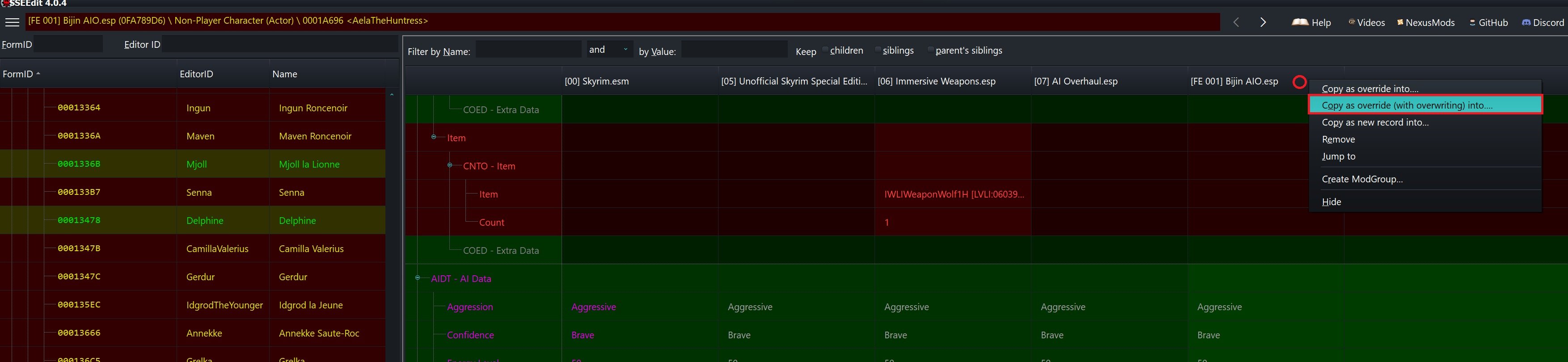Open the 'and' filter operator dropdown
Viewport: 1568px width, 362px height.
[609, 49]
